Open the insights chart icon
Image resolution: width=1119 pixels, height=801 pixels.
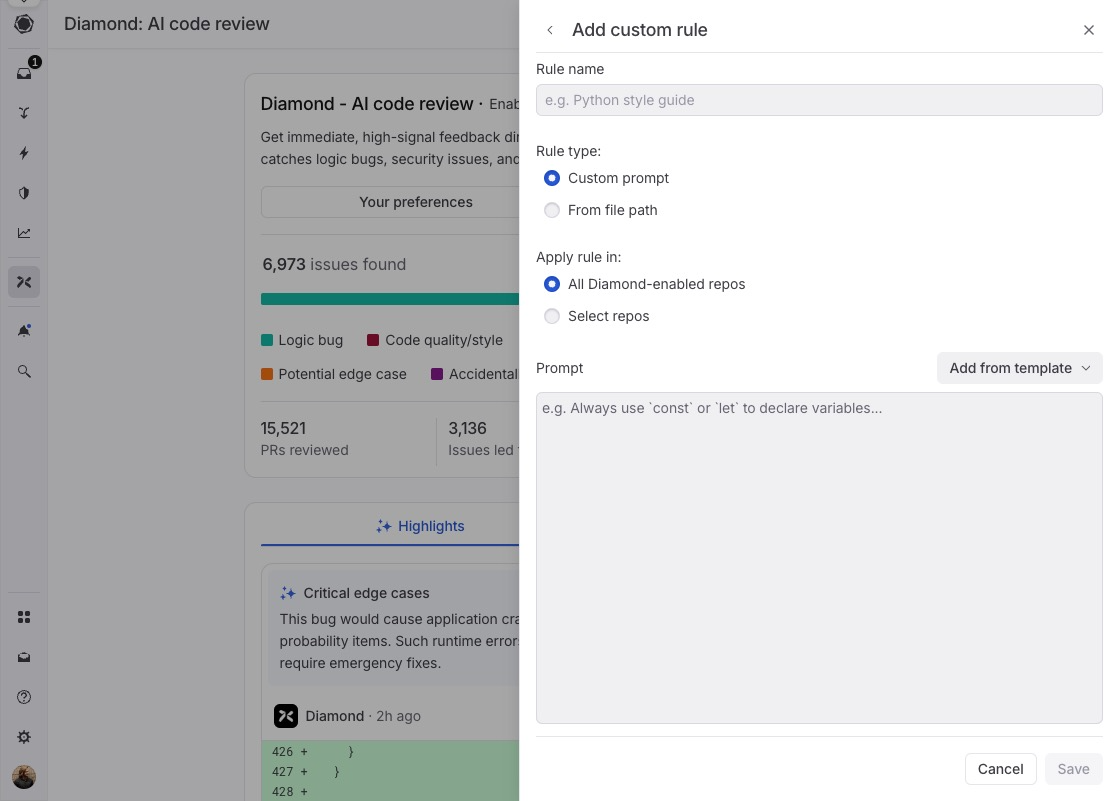24,233
